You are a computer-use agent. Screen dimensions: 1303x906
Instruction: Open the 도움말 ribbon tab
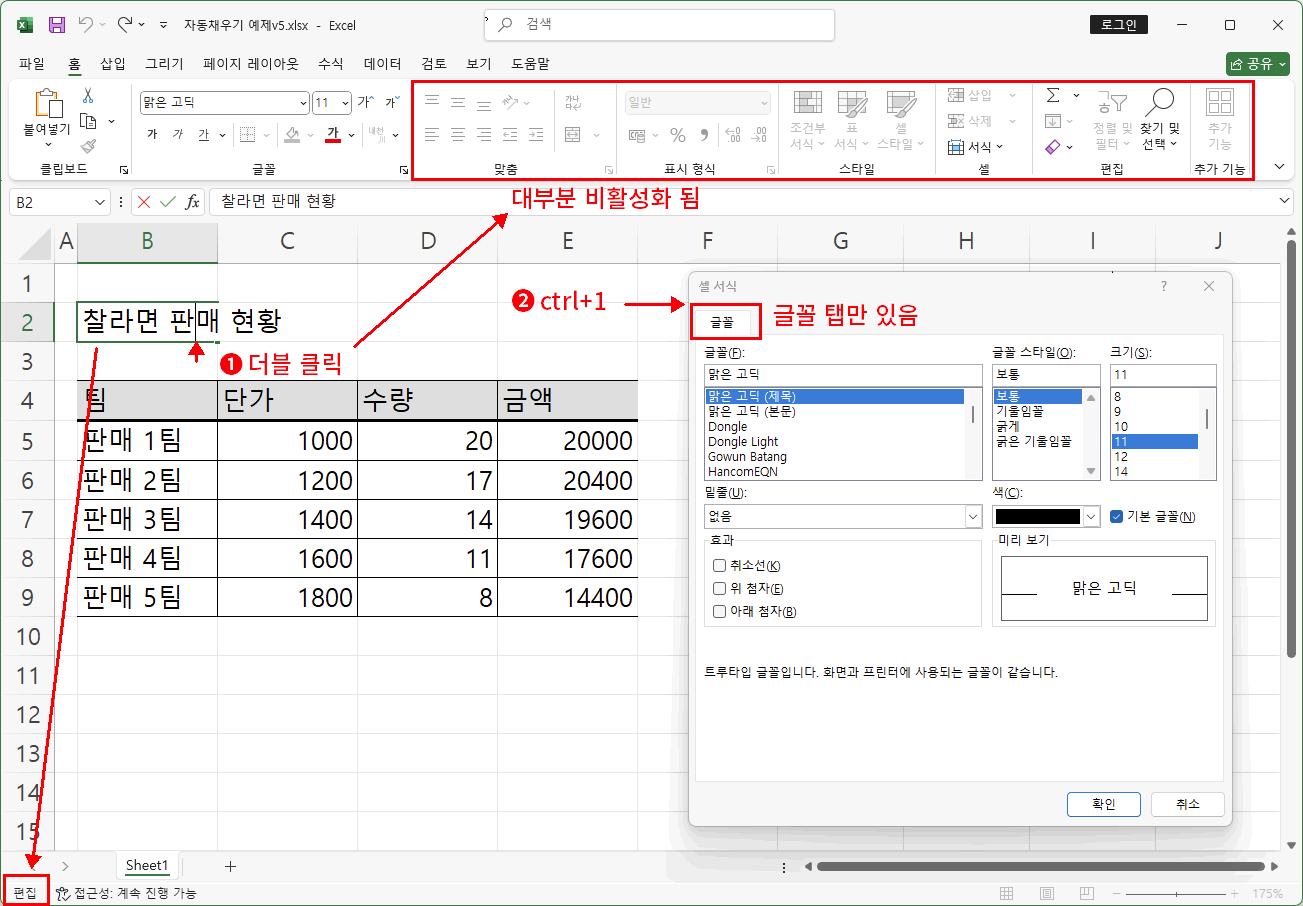(530, 63)
